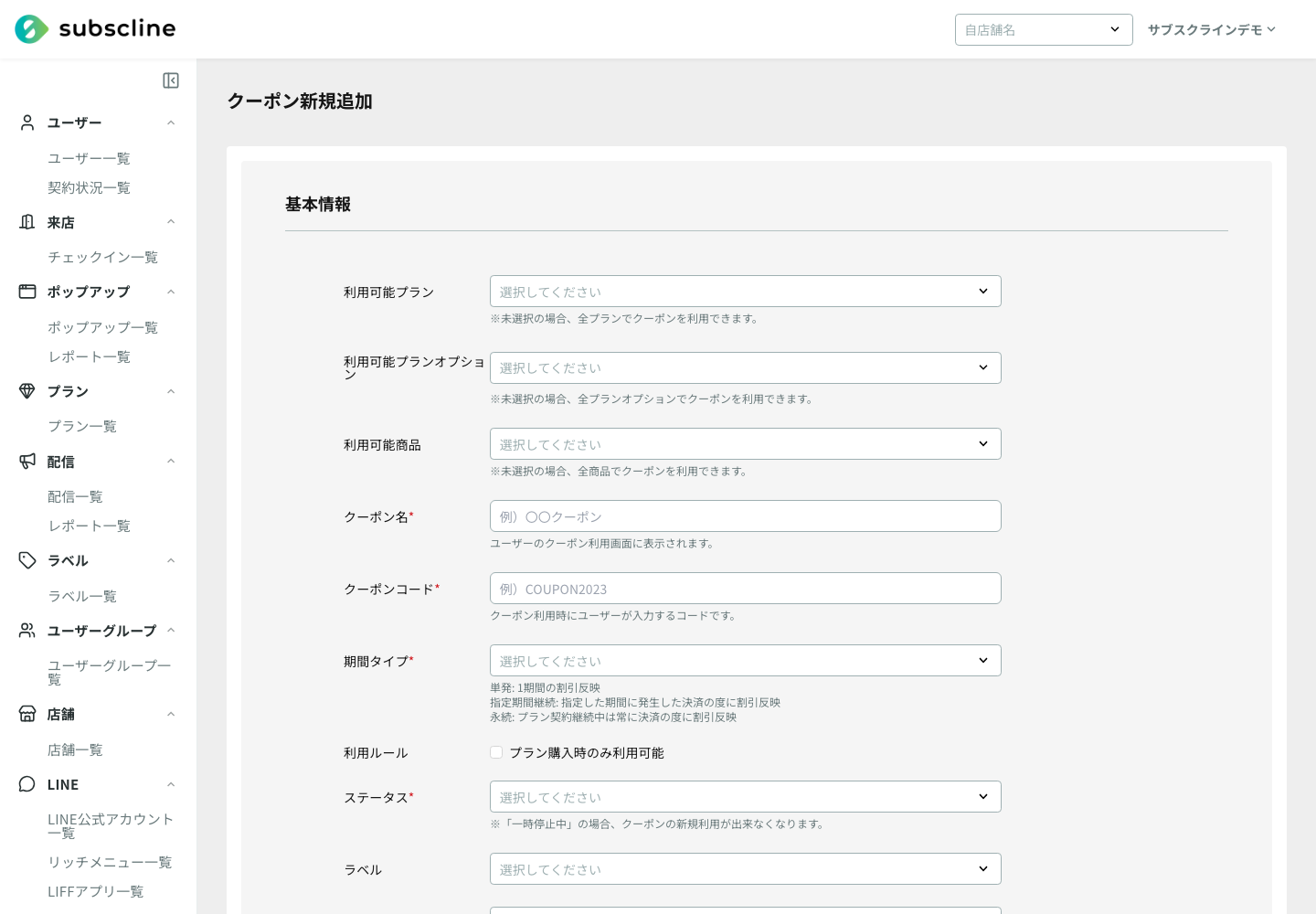Viewport: 1316px width, 914px height.
Task: Collapse the 店舗 section chevron
Action: 171,714
